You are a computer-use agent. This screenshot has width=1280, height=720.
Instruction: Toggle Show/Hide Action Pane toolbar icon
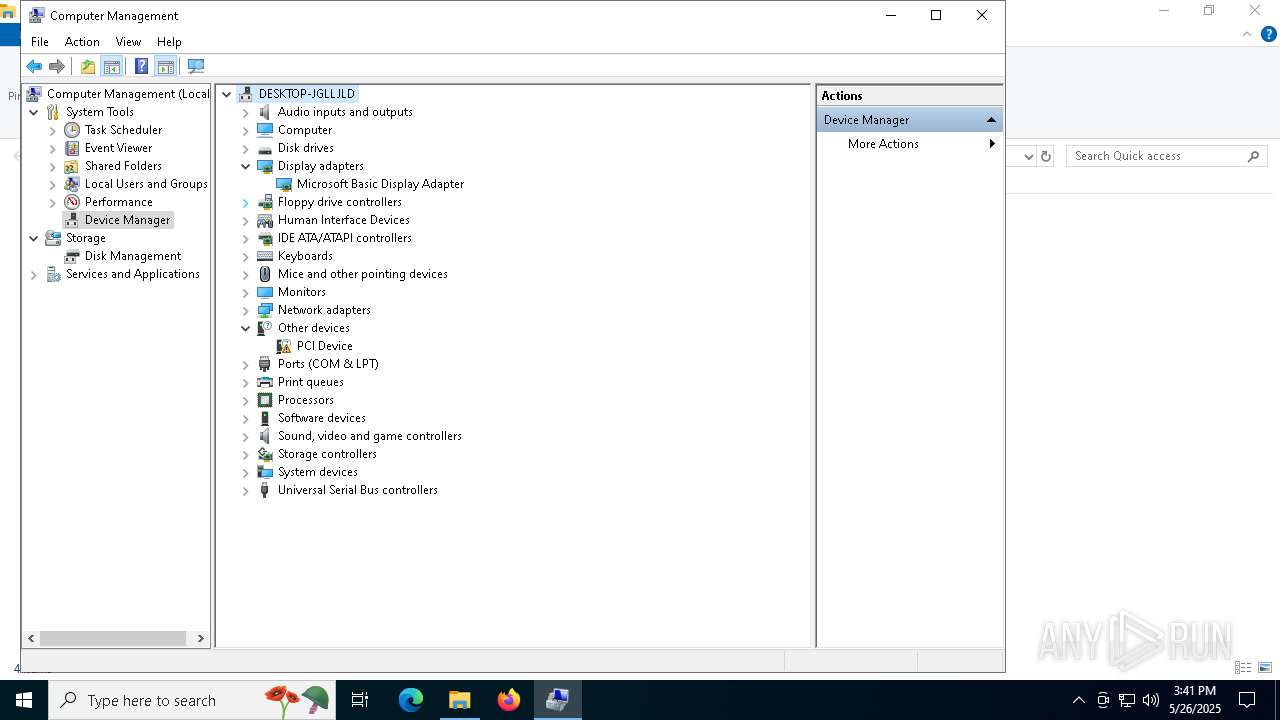coord(166,66)
